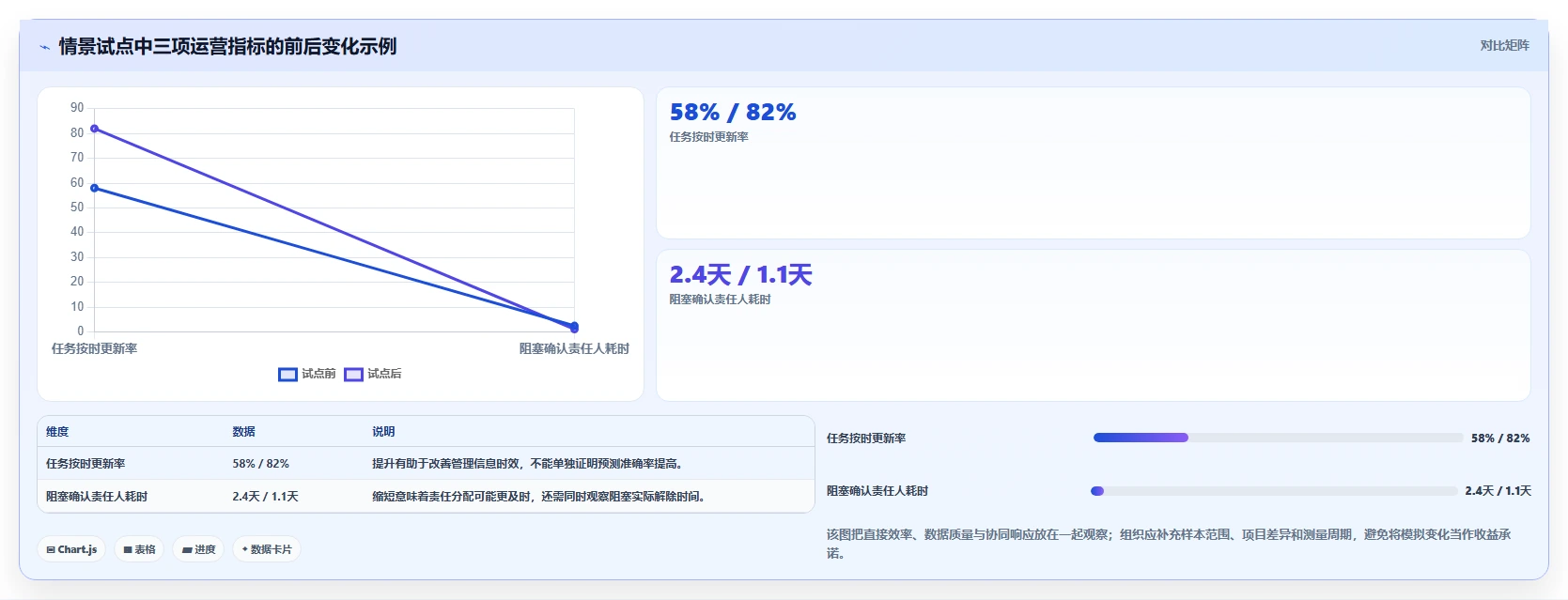Click the 58% / 82% value beside progress bar

[x=1500, y=438]
